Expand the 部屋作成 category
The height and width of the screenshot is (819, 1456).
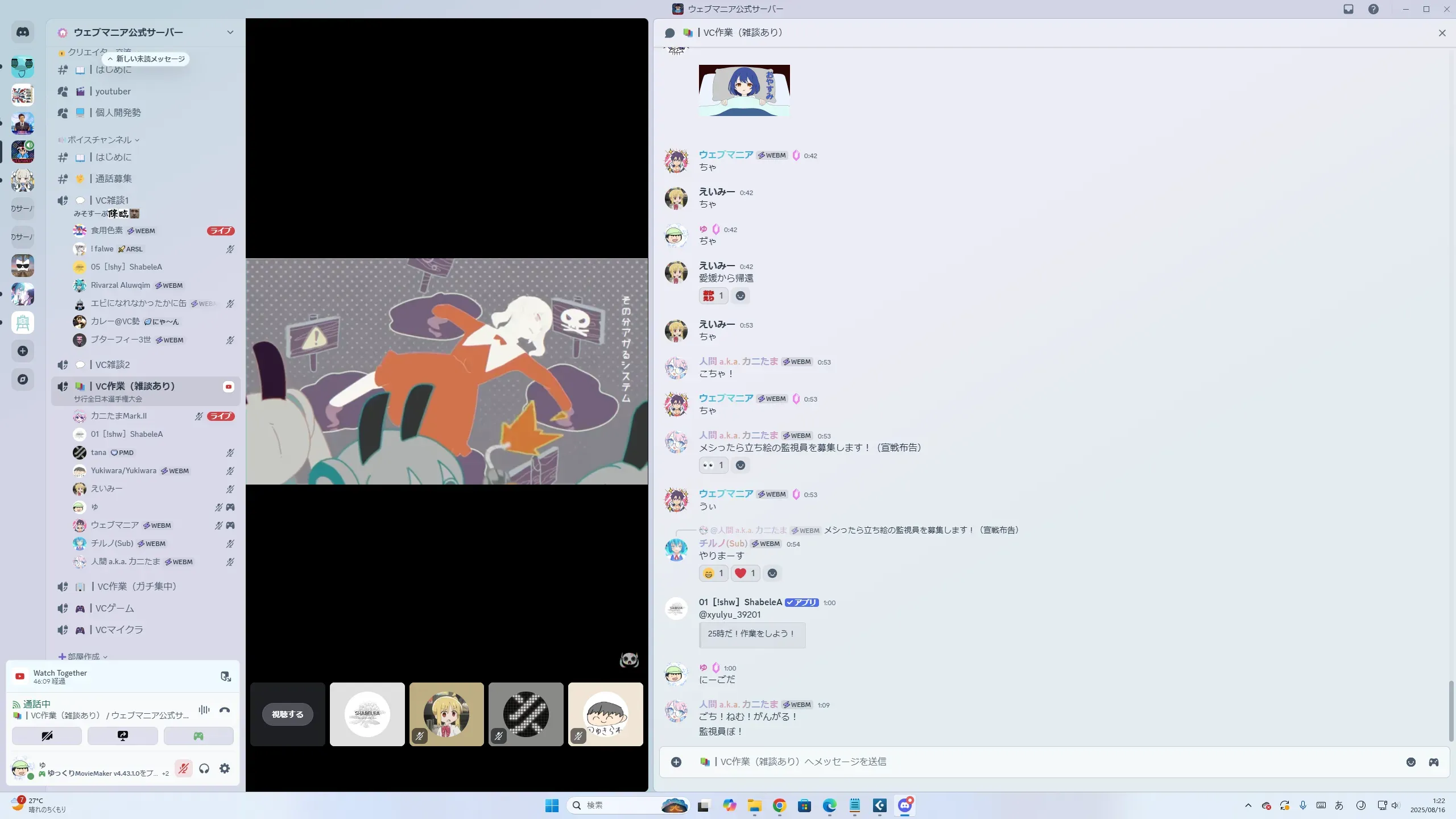pyautogui.click(x=84, y=656)
